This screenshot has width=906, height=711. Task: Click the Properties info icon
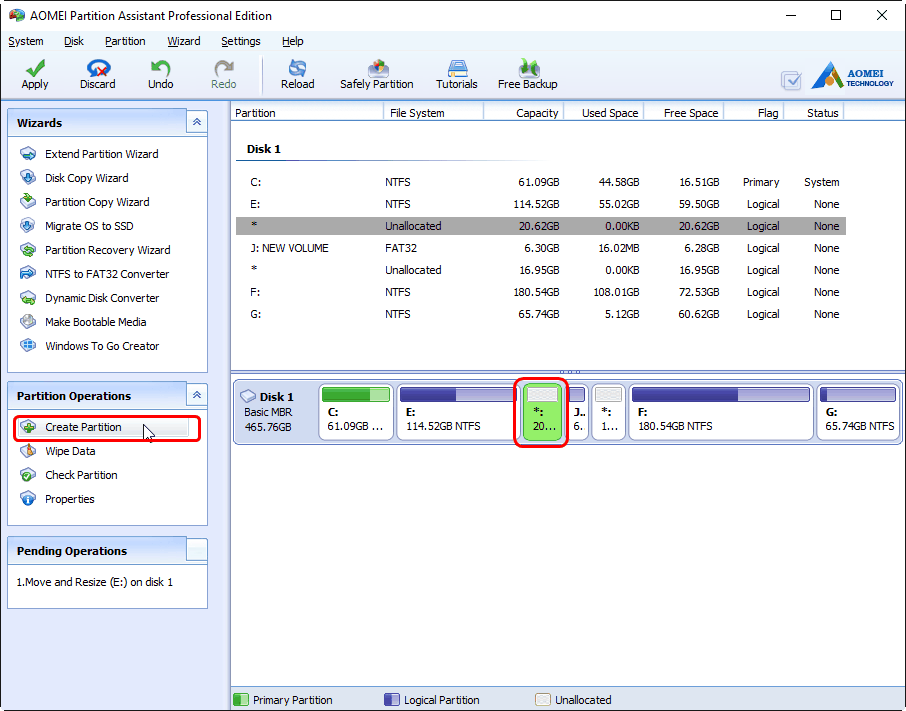28,498
